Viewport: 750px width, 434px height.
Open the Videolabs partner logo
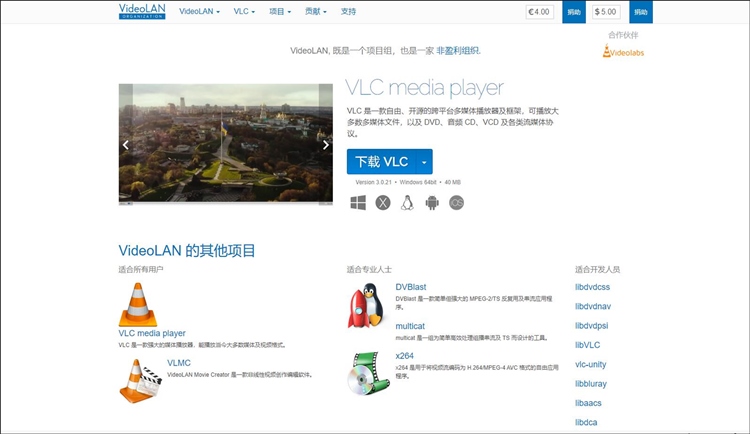click(623, 51)
